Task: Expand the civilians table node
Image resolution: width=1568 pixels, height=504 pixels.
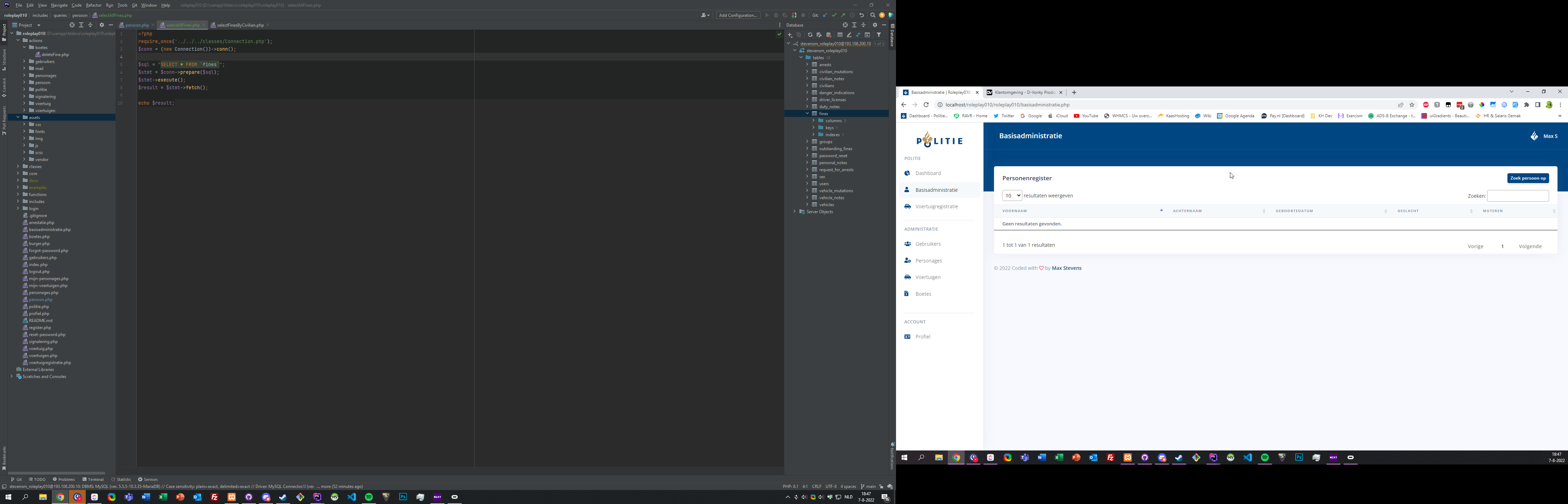Action: point(807,86)
